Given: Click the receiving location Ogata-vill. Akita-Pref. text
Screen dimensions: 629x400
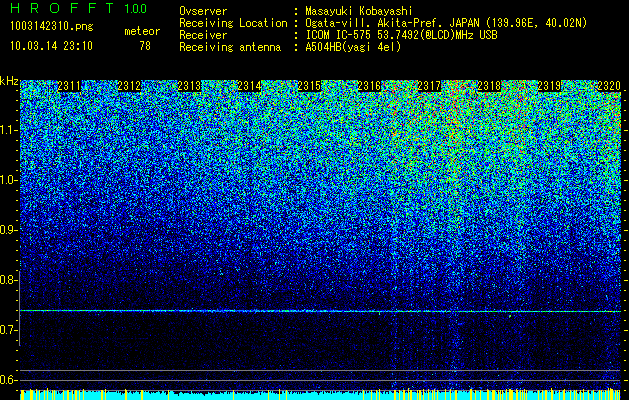Looking at the screenshot, I should (x=446, y=23).
